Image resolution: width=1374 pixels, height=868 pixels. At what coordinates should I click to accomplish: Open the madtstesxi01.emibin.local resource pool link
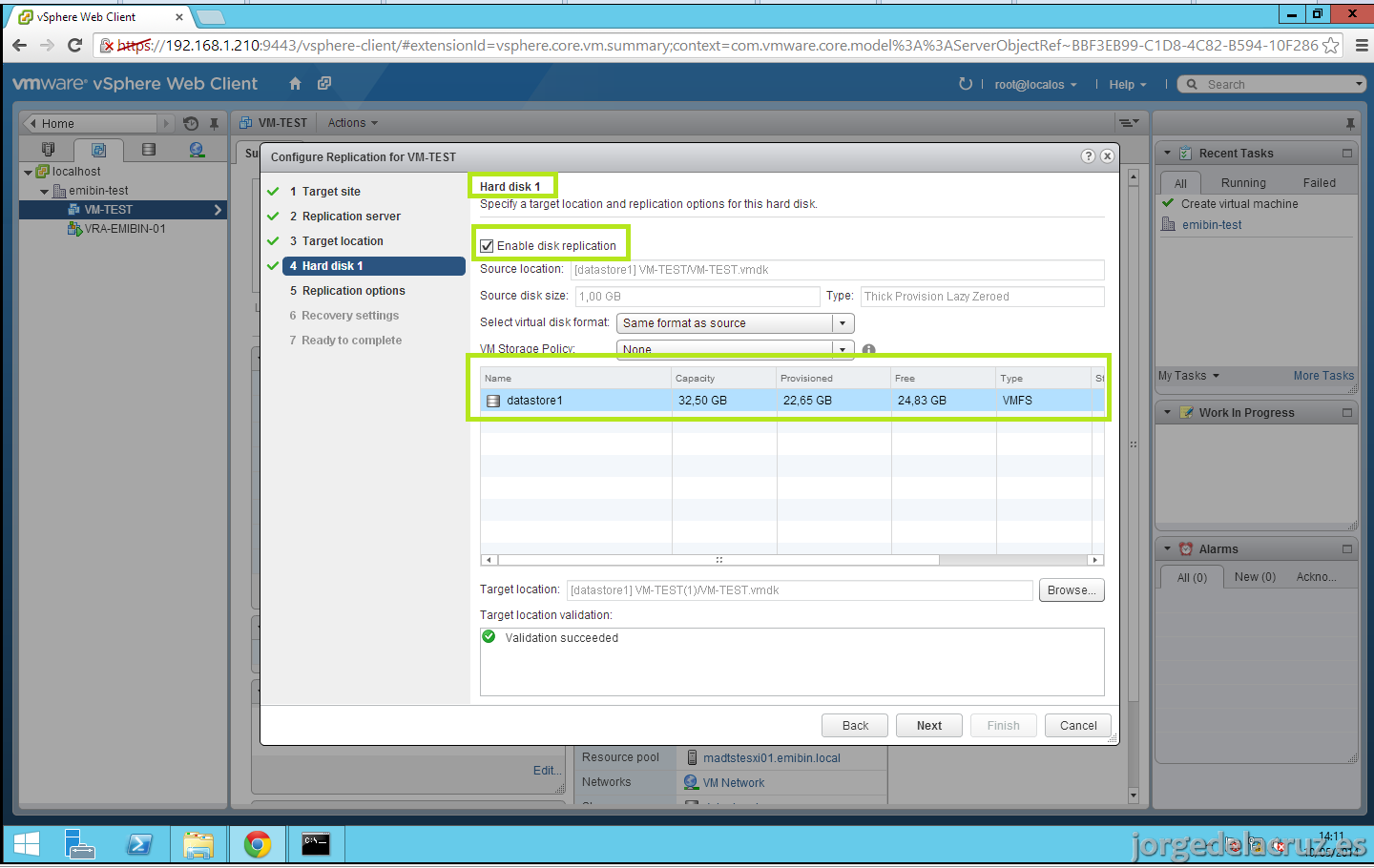772,758
